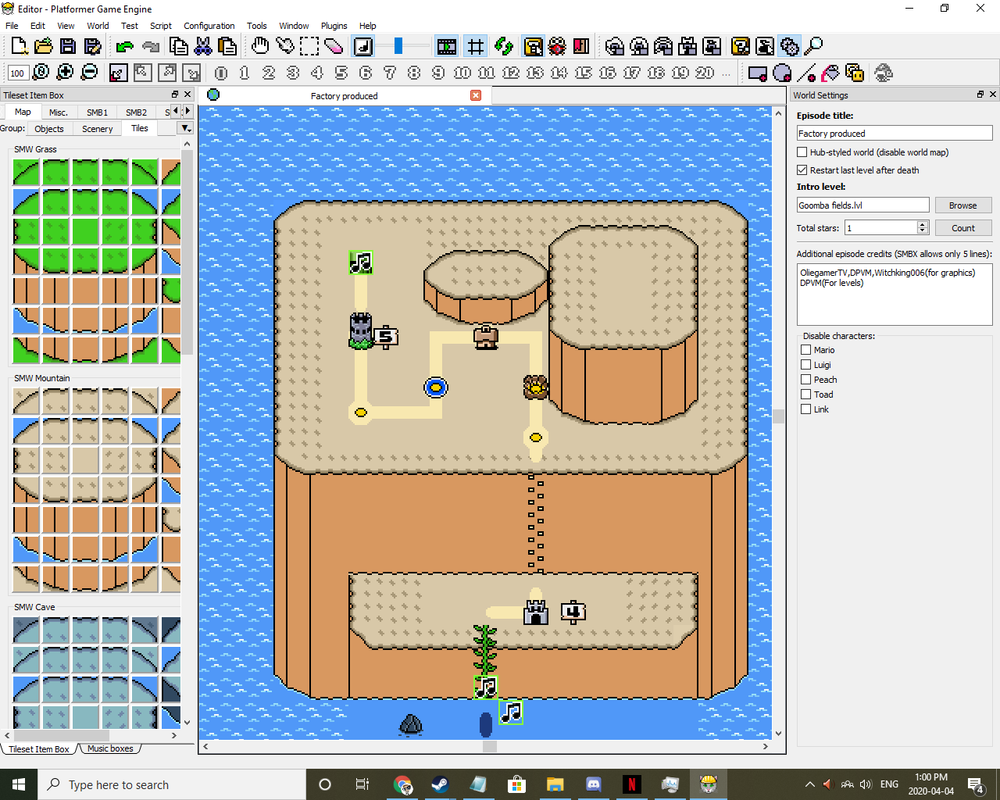Open the File menu

(12, 26)
